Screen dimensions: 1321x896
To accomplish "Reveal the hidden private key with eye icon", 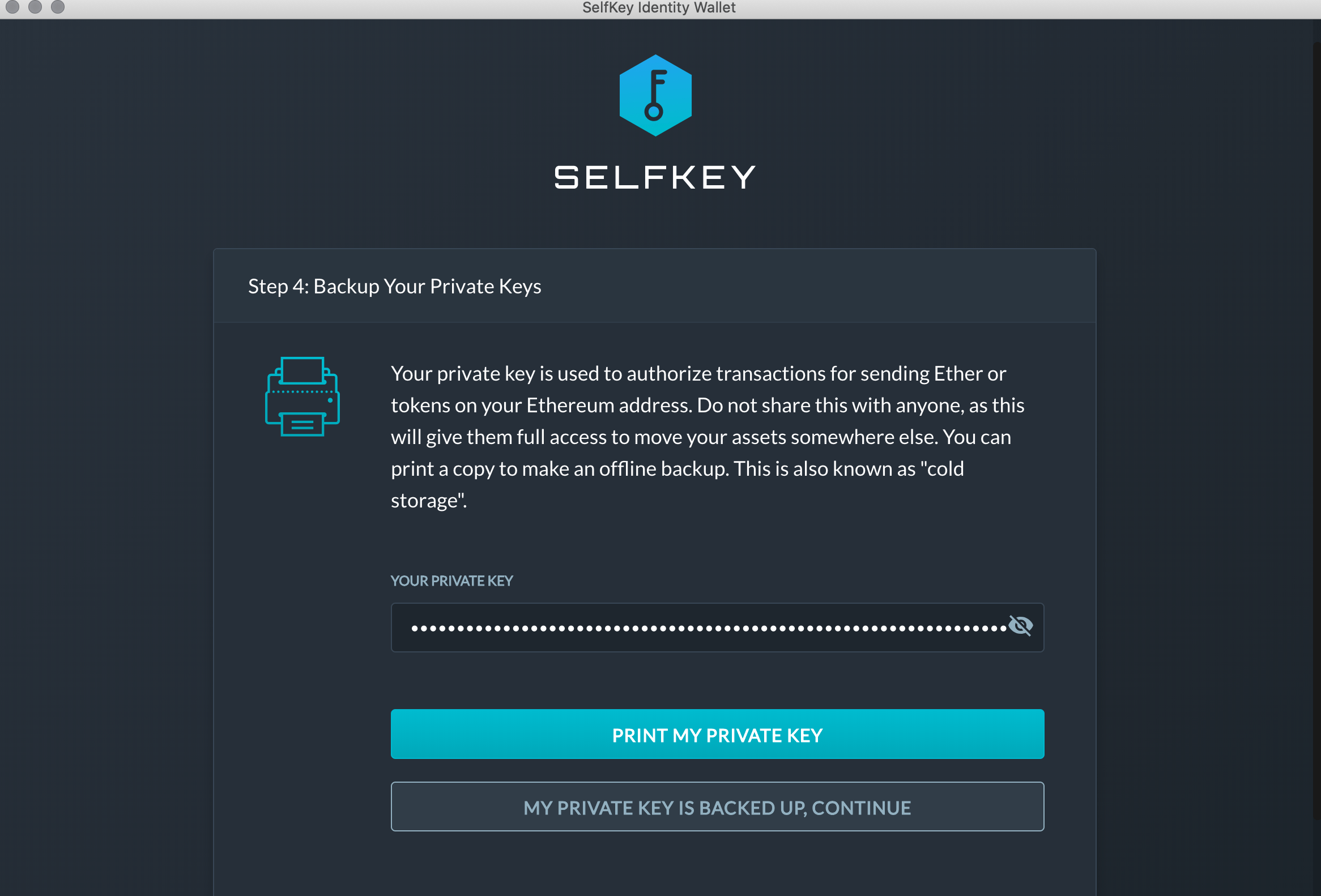I will pyautogui.click(x=1020, y=625).
